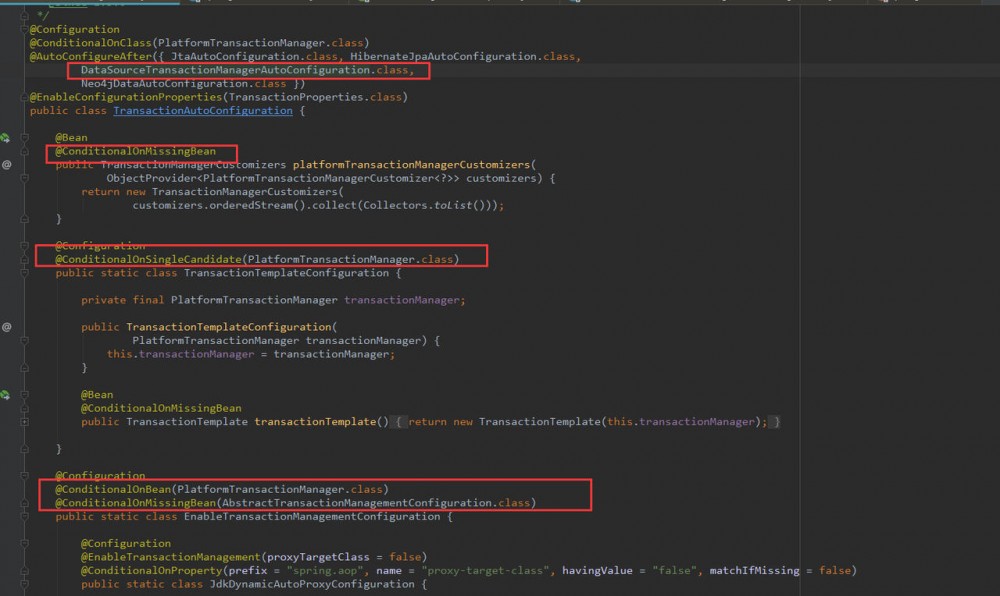Image resolution: width=1000 pixels, height=596 pixels.
Task: Click the 'private final' transactionManager field name
Action: point(402,300)
